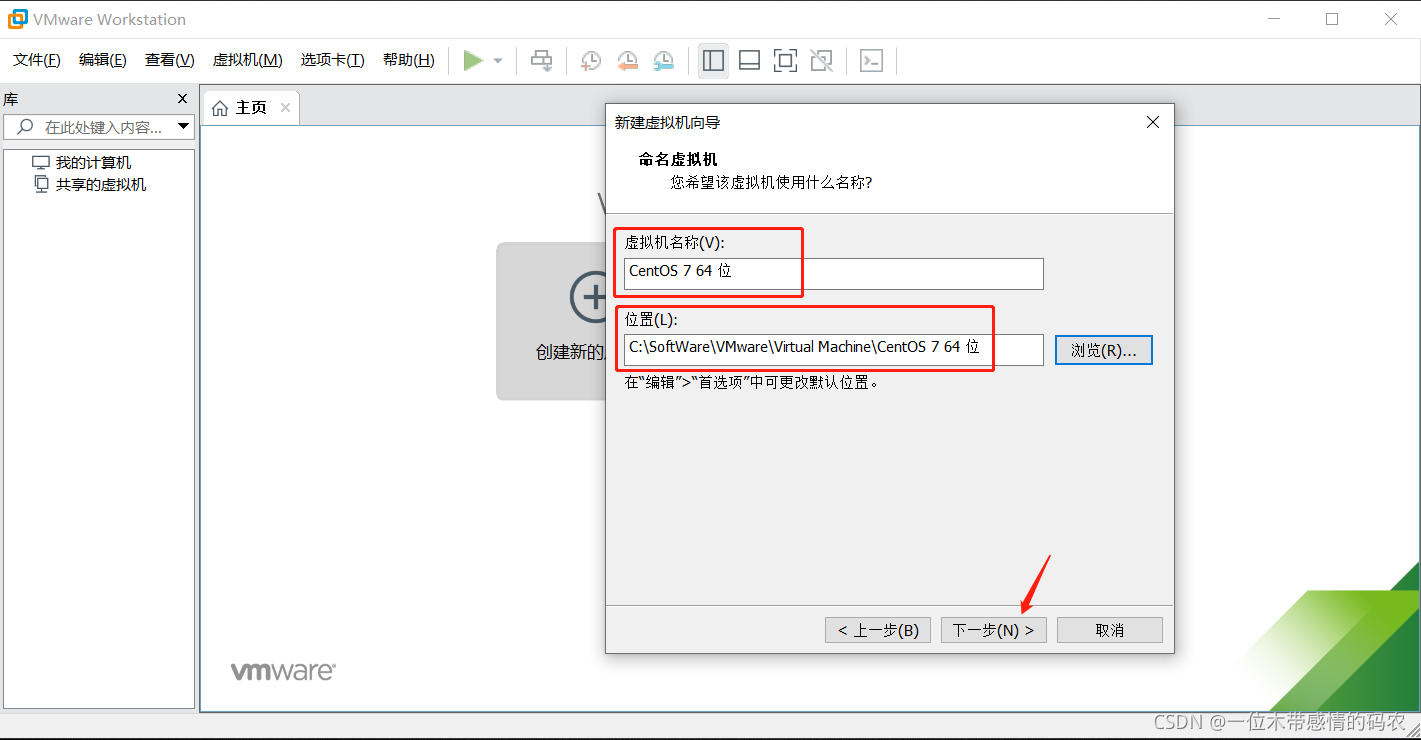1421x740 pixels.
Task: Open the console view icon
Action: [871, 61]
